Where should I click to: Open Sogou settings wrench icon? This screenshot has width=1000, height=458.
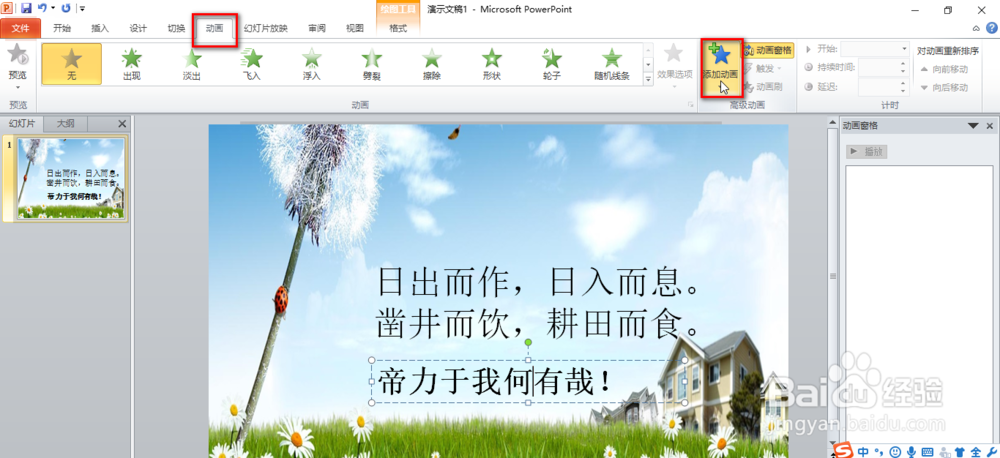(990, 452)
